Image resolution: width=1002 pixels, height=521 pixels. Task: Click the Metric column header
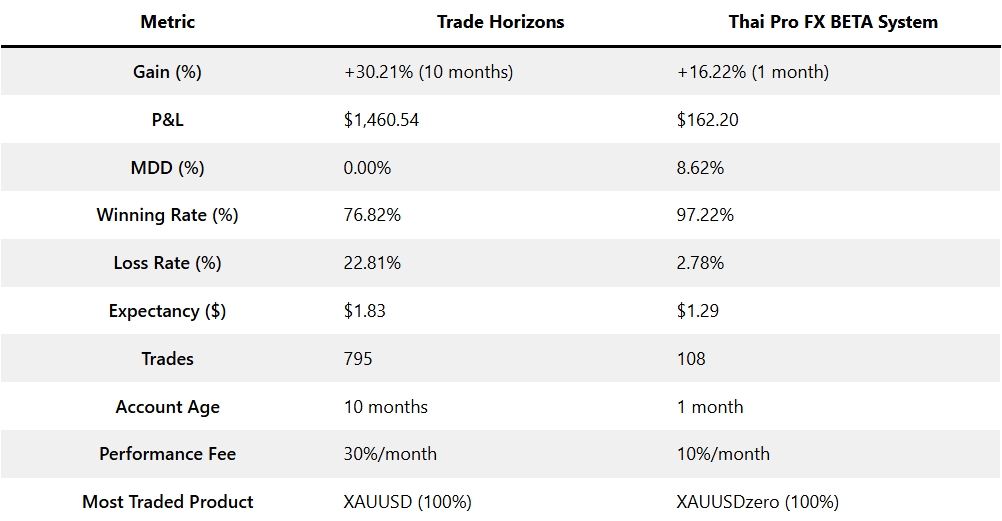pyautogui.click(x=168, y=22)
